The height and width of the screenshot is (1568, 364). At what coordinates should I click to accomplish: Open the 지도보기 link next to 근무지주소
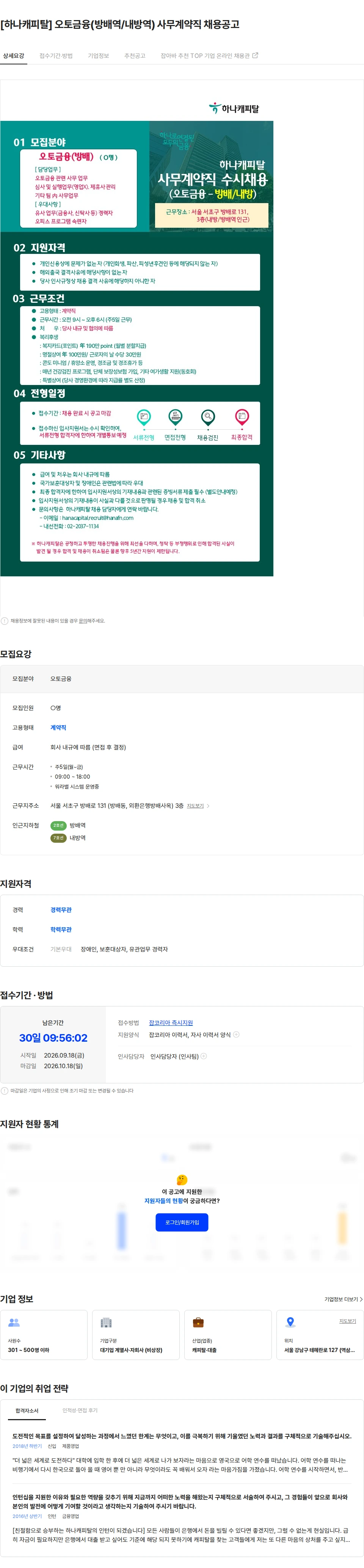pyautogui.click(x=195, y=806)
